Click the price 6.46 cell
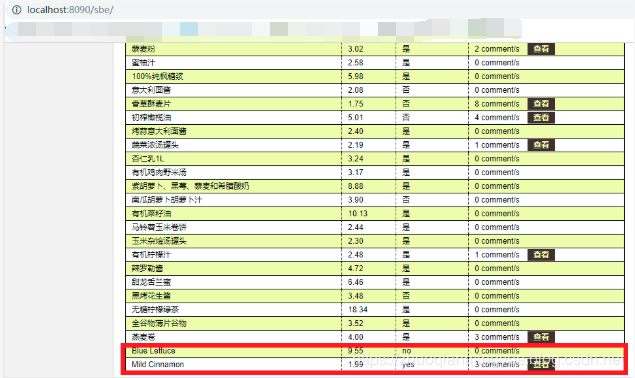Viewport: 635px width, 378px height. 356,282
